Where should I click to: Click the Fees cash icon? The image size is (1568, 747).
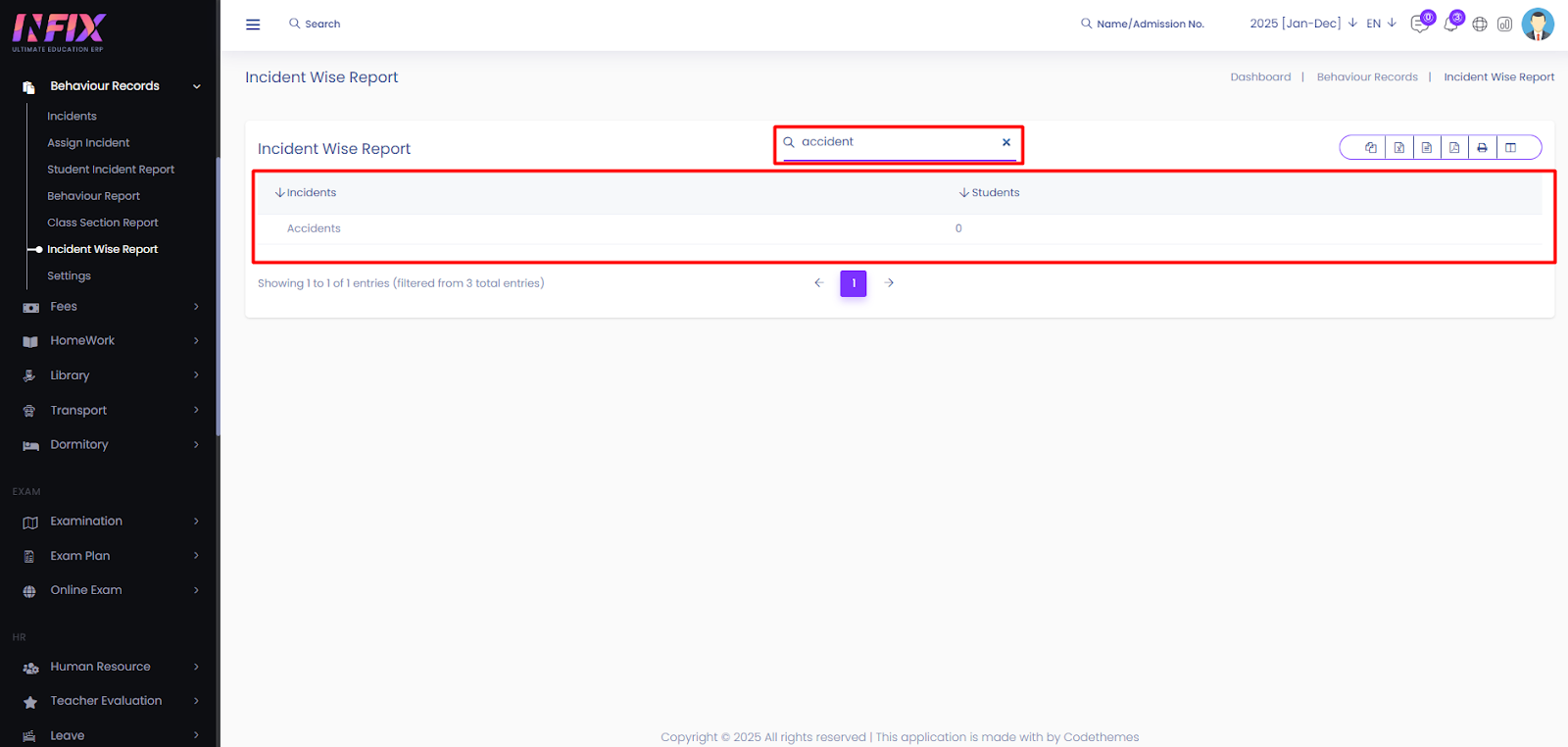point(30,308)
